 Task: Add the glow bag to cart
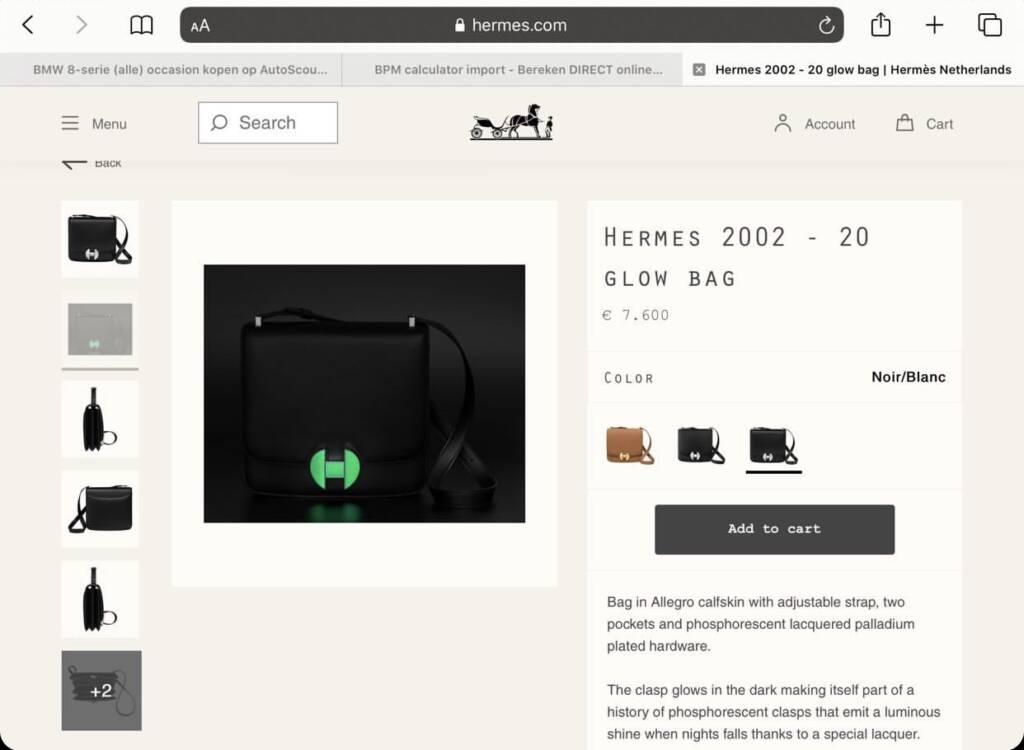(x=774, y=529)
